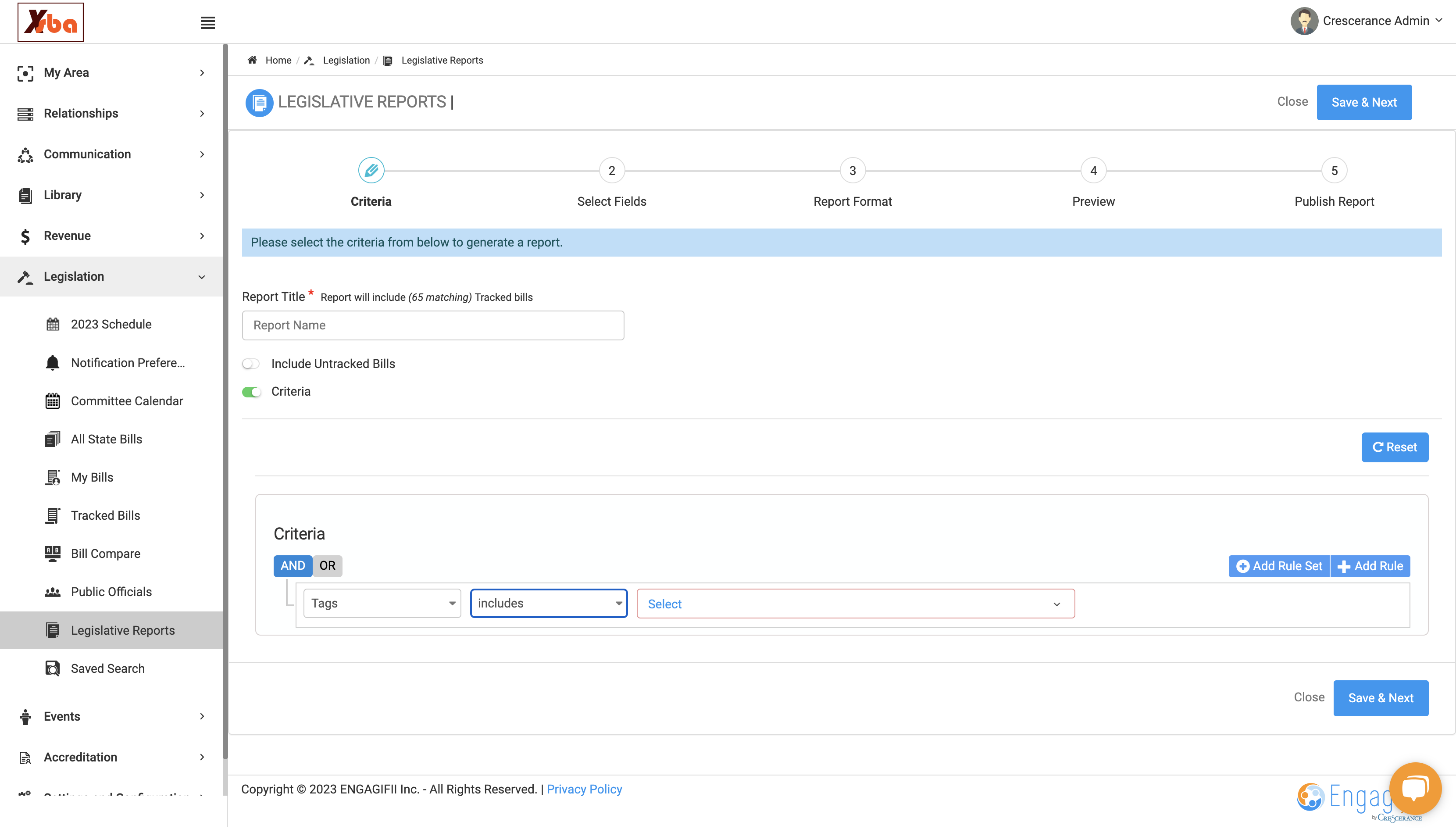This screenshot has width=1456, height=829.
Task: Open the Privacy Policy link
Action: click(x=584, y=789)
